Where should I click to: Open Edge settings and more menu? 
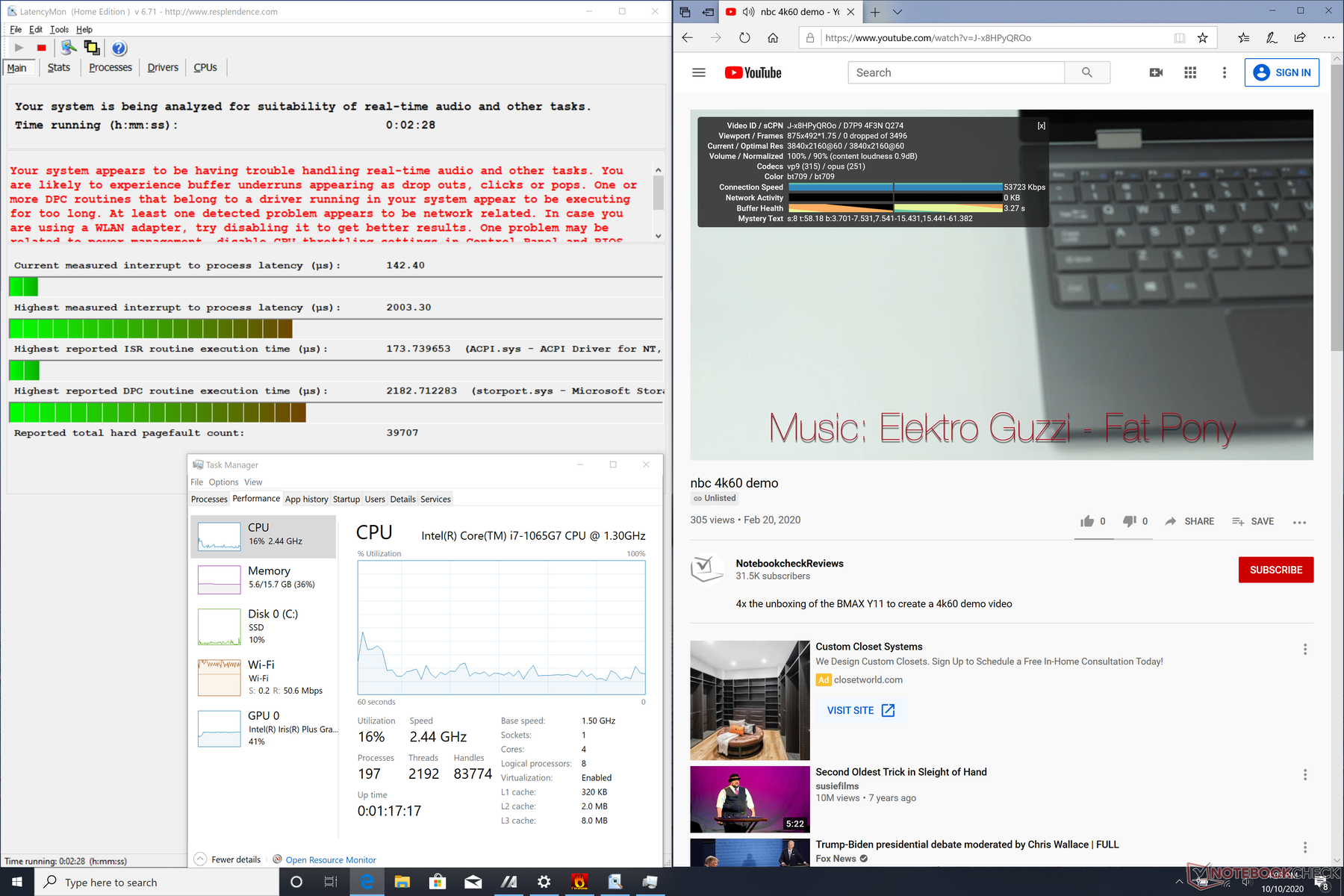pos(1328,38)
